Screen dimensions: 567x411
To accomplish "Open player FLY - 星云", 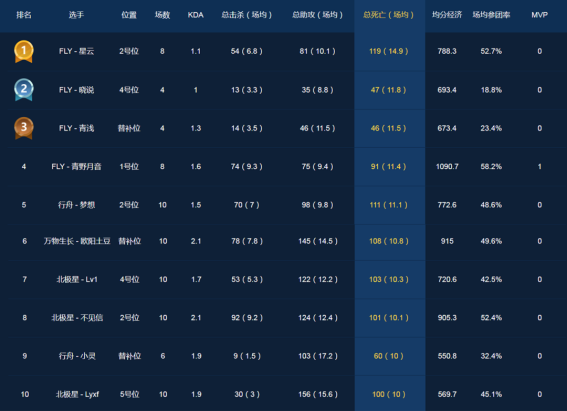I will point(76,51).
